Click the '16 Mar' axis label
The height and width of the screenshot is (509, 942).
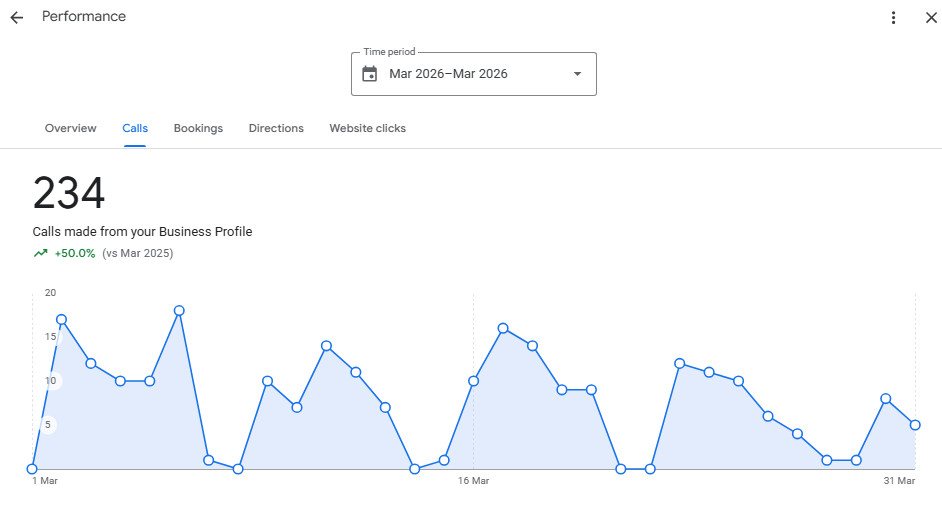pyautogui.click(x=473, y=481)
